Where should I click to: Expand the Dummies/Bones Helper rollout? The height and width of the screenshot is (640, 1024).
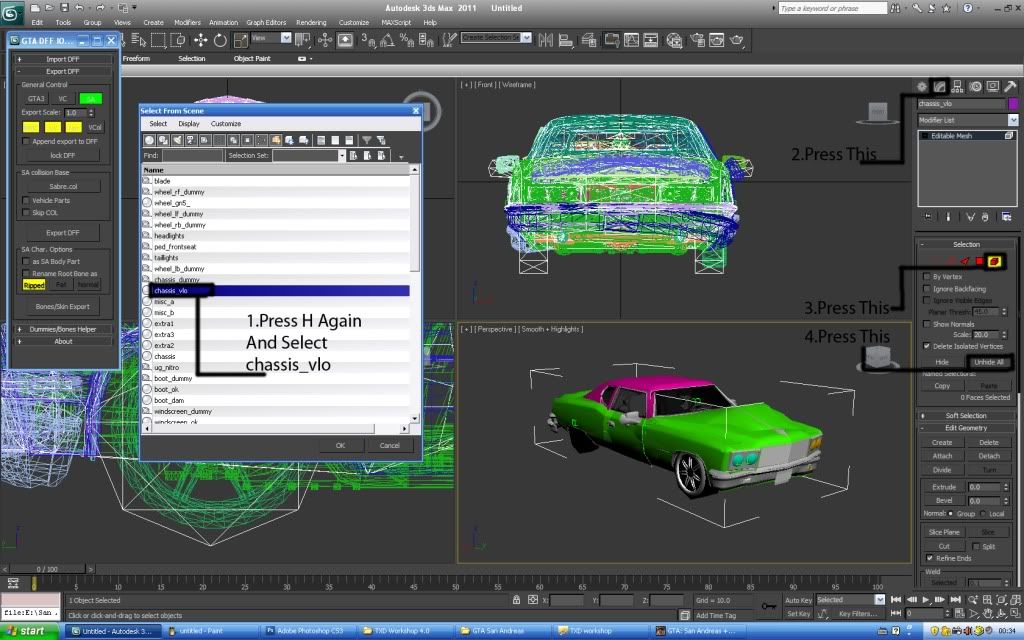coord(63,329)
